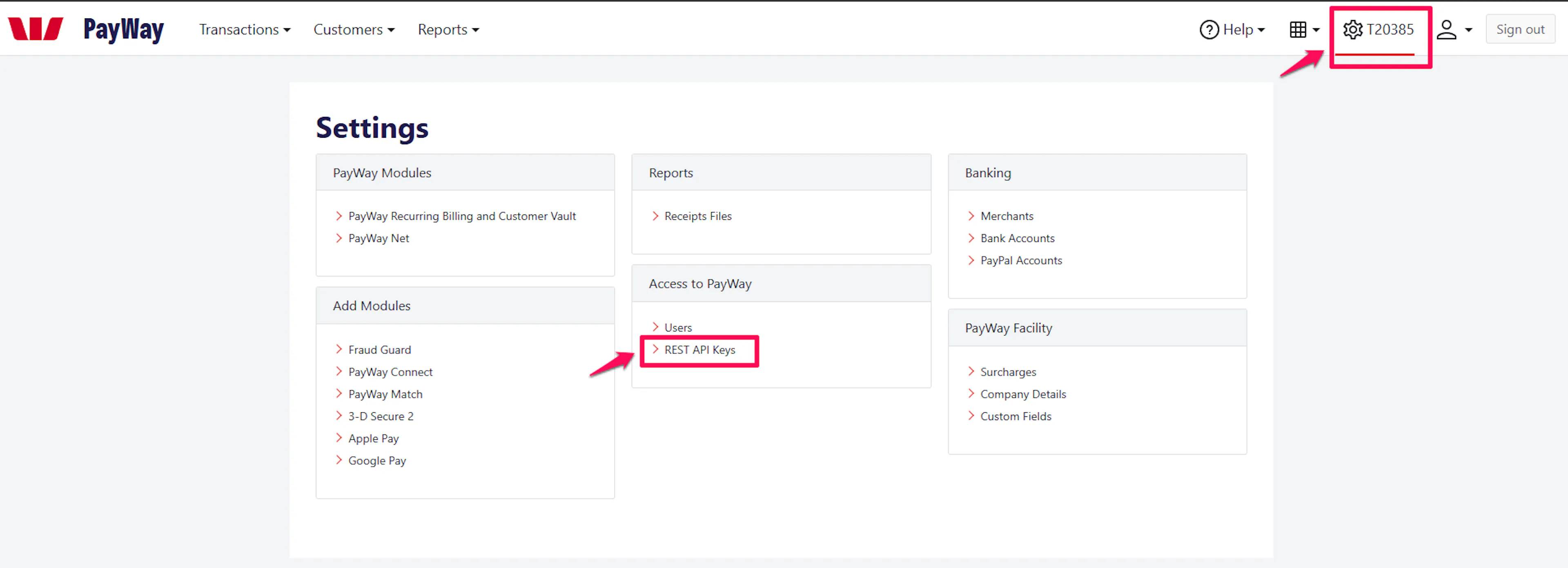This screenshot has width=1568, height=568.
Task: Open the Fraud Guard module link
Action: (x=379, y=349)
